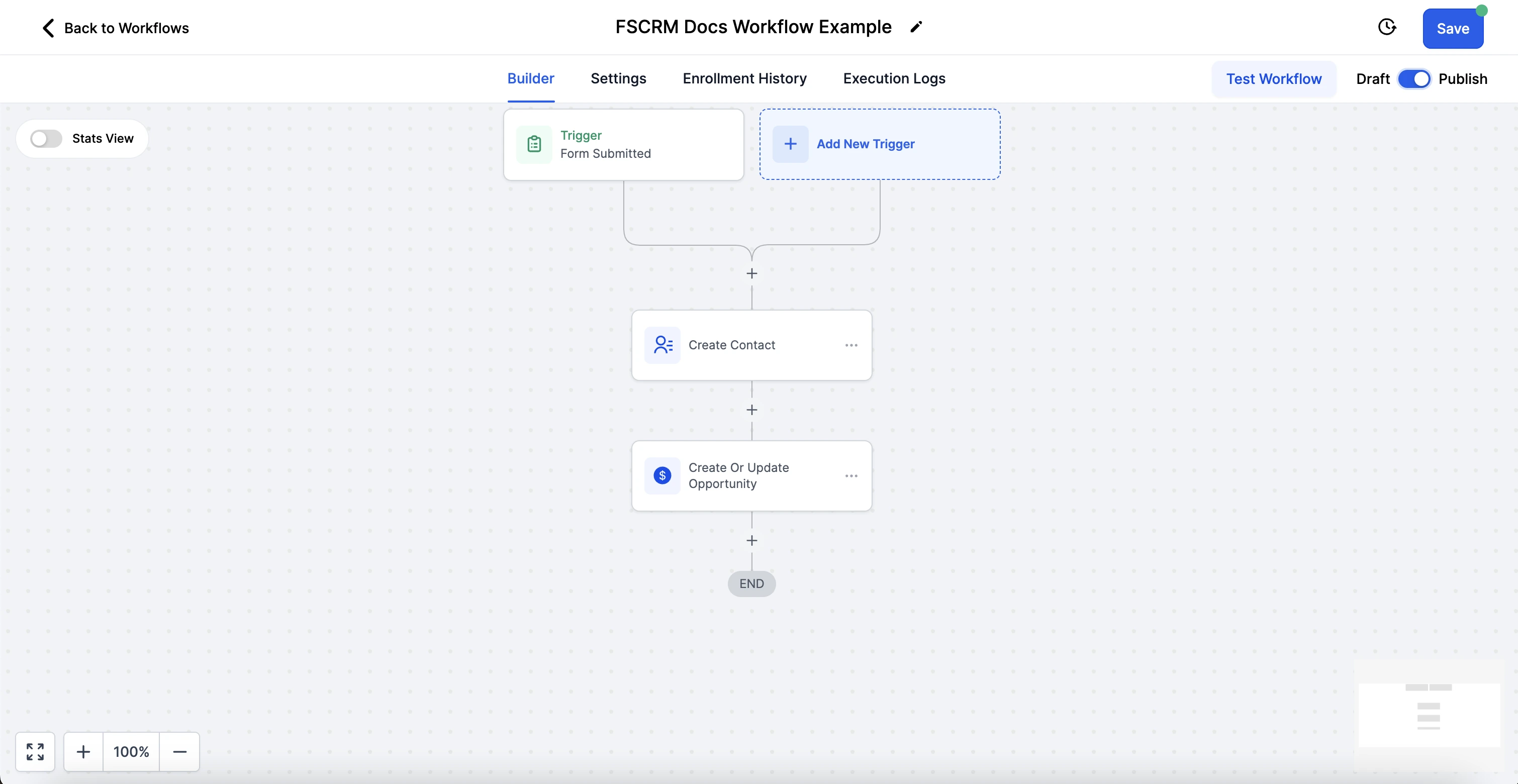Click the Test Workflow button
Viewport: 1518px width, 784px height.
pos(1274,78)
